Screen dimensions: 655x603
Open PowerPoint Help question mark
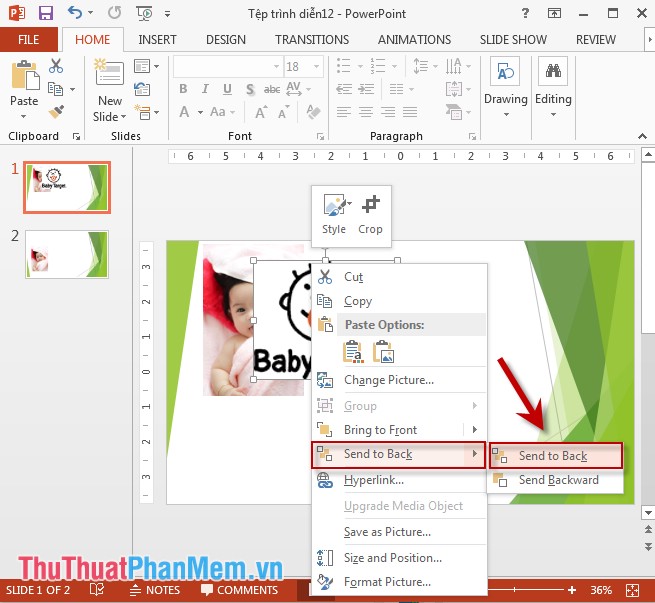coord(526,13)
